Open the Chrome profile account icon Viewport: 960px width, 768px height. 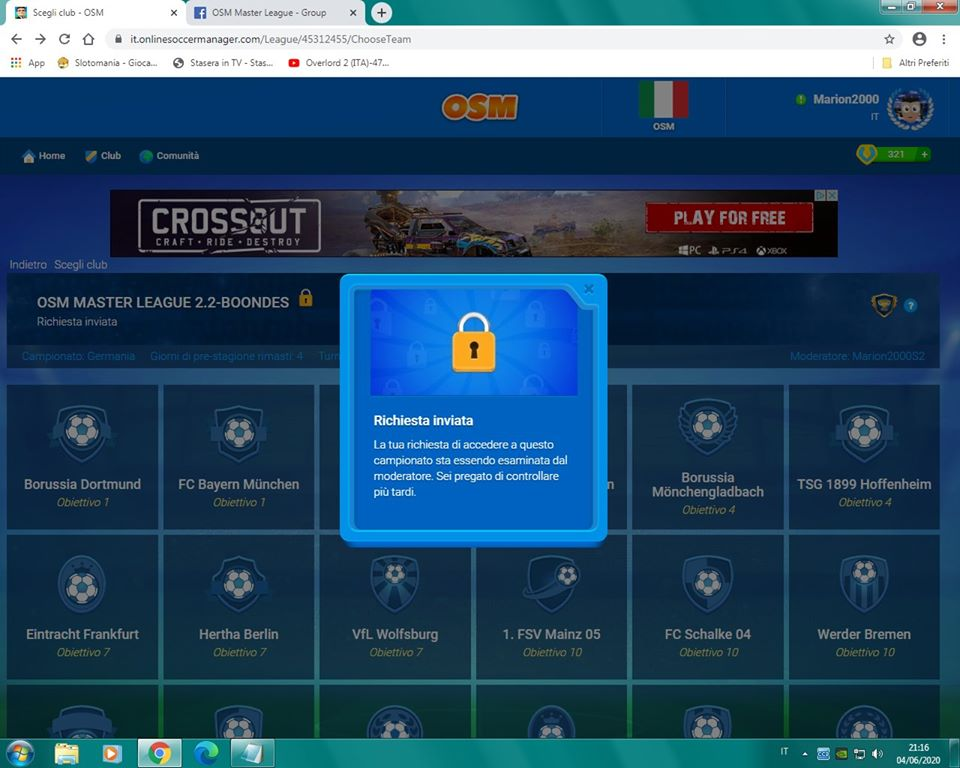pyautogui.click(x=919, y=39)
